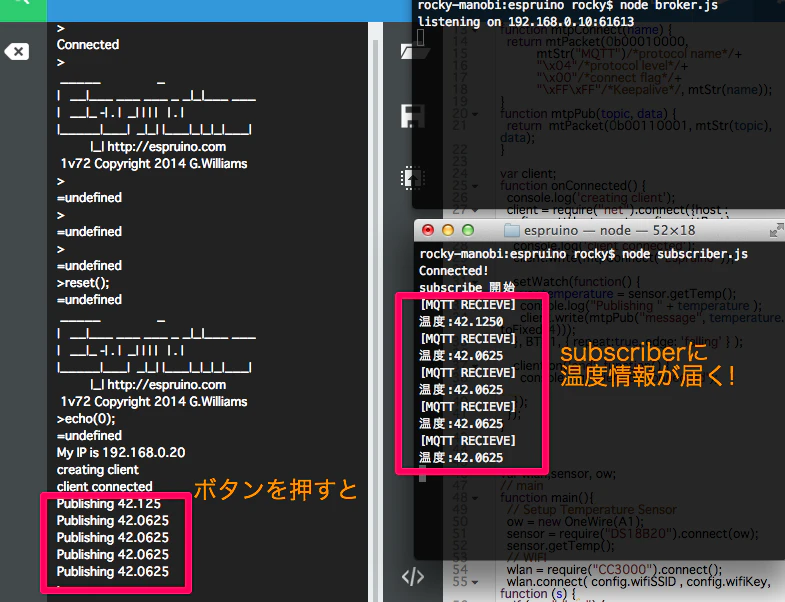Click line number 54 in editor gutter

460,570
